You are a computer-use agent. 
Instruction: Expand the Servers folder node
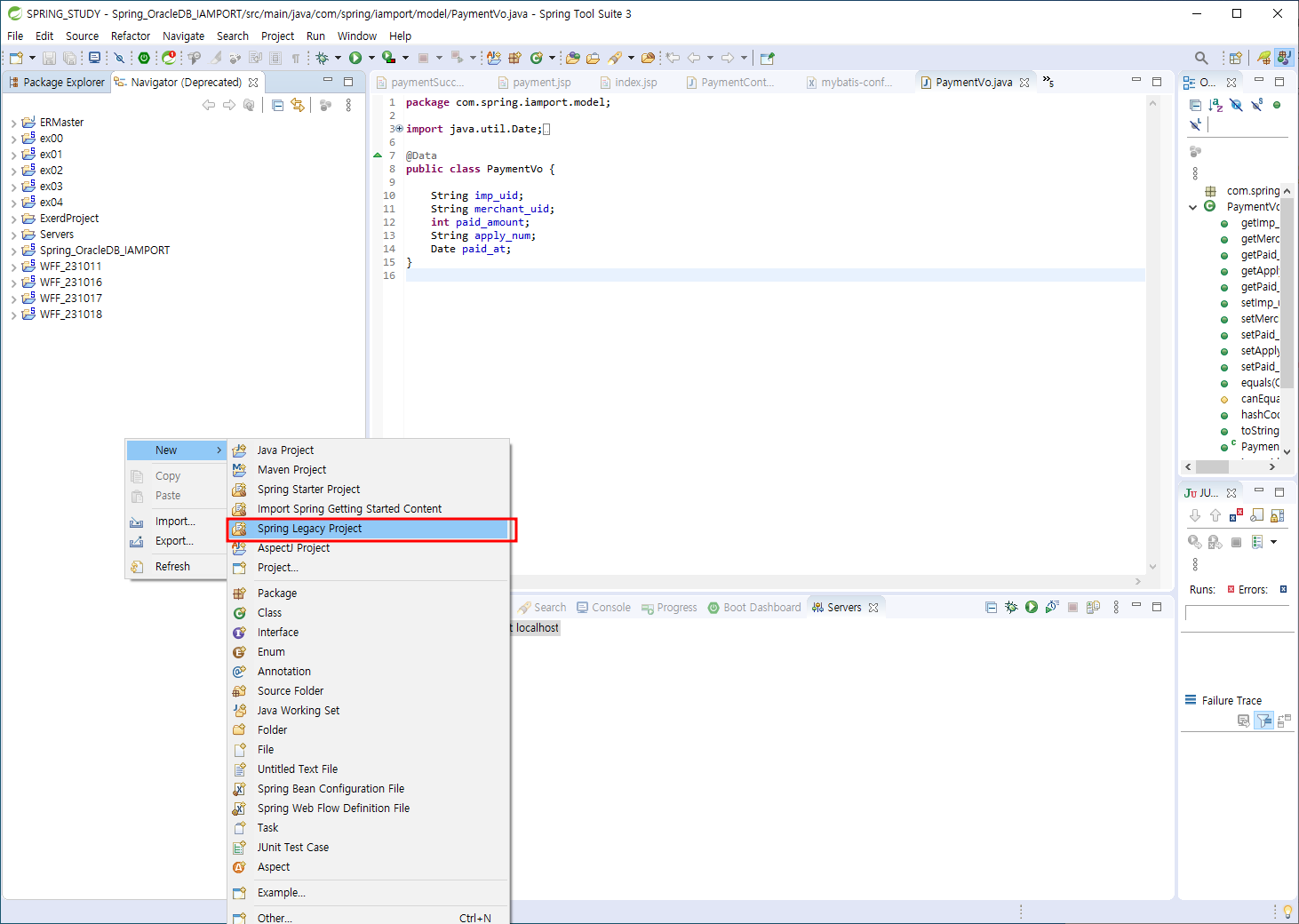pyautogui.click(x=13, y=235)
